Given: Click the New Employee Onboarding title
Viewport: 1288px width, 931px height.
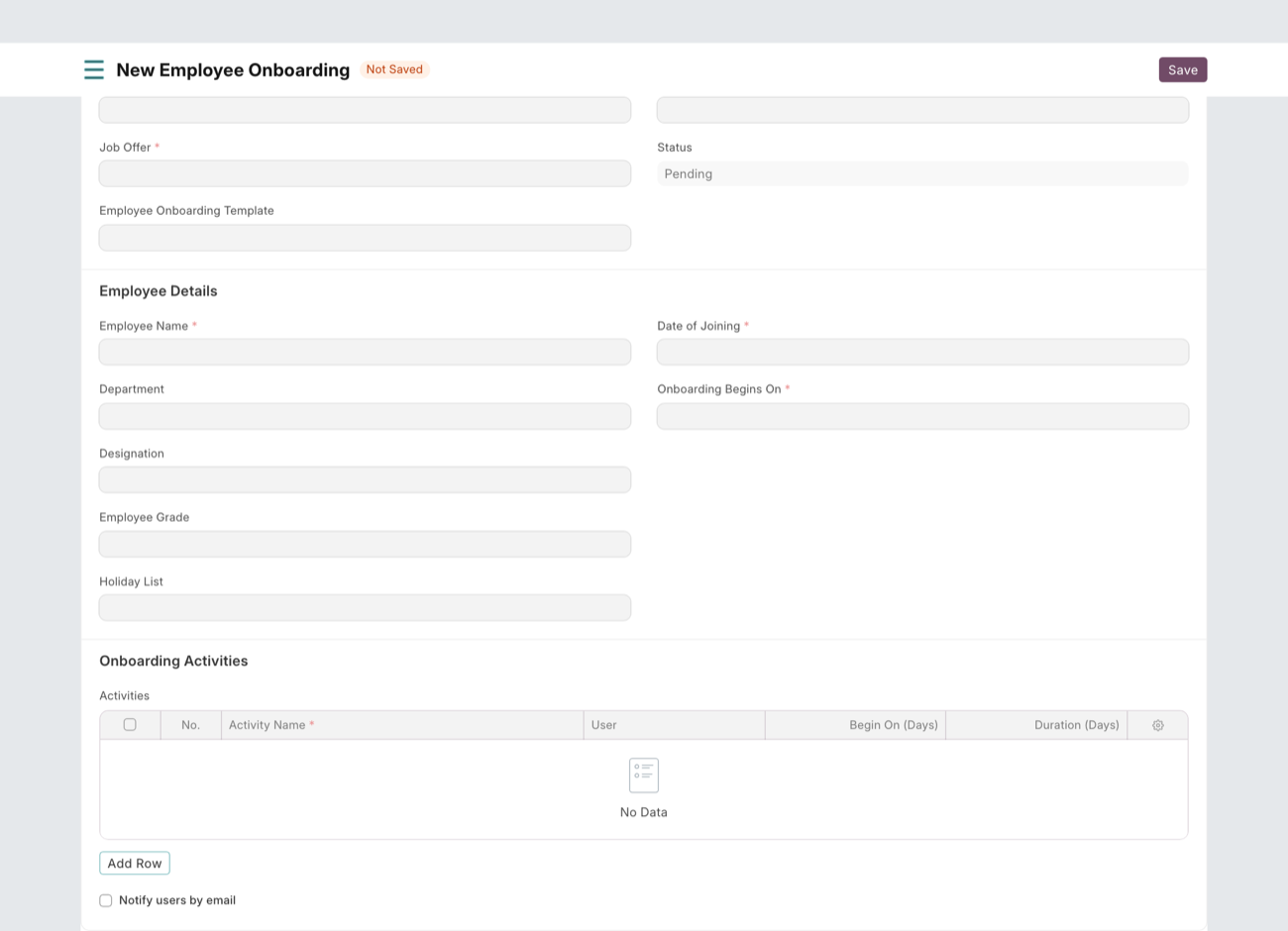Looking at the screenshot, I should 233,69.
